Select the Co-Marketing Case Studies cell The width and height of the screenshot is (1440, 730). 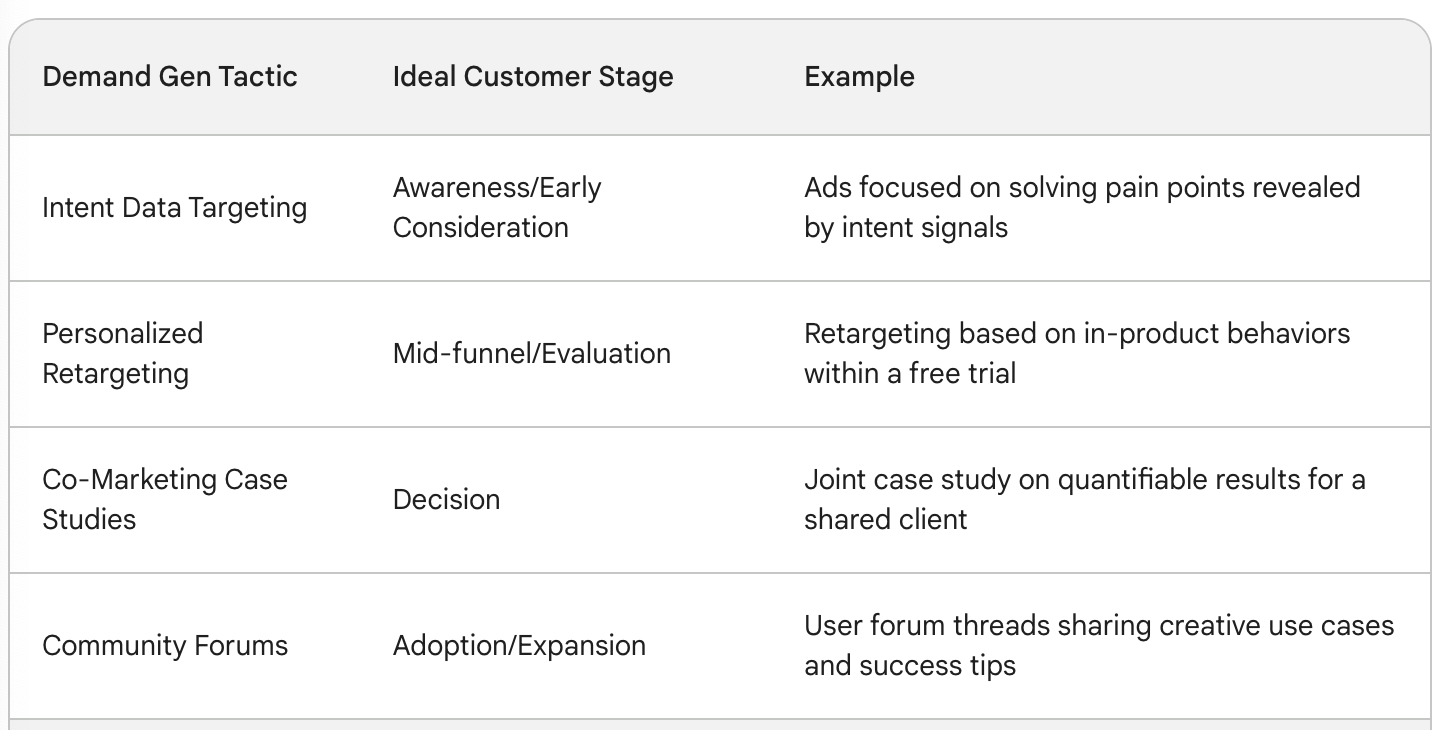coord(165,499)
